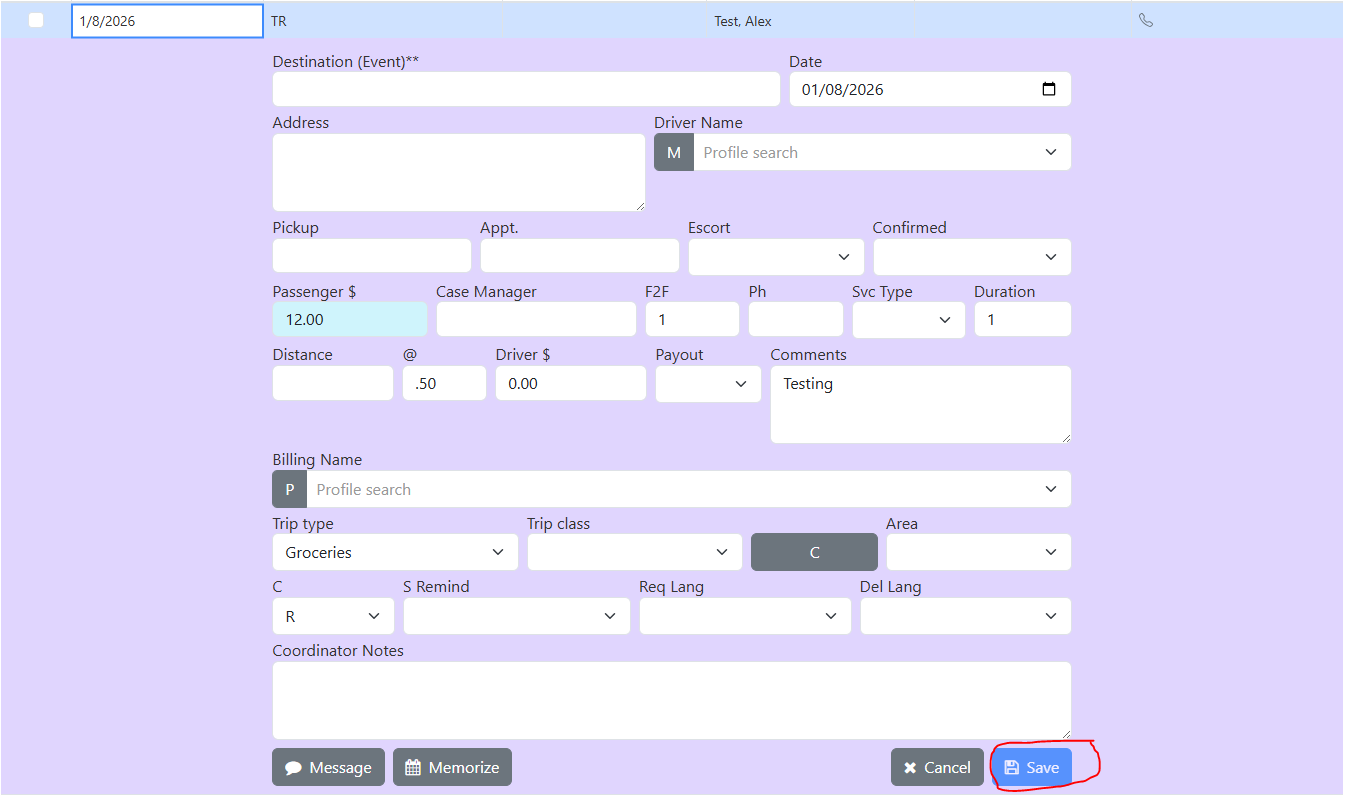
Task: Click the Message button with speech bubble
Action: point(328,768)
